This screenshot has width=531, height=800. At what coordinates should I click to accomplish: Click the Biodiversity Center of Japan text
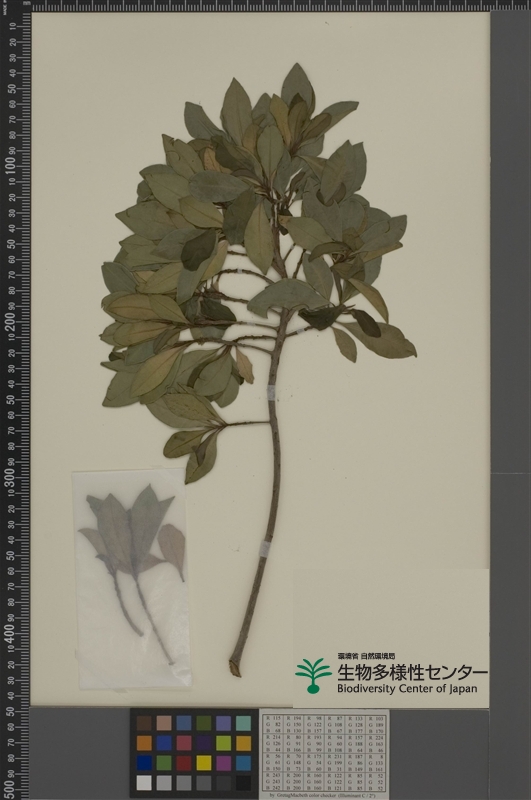click(407, 689)
